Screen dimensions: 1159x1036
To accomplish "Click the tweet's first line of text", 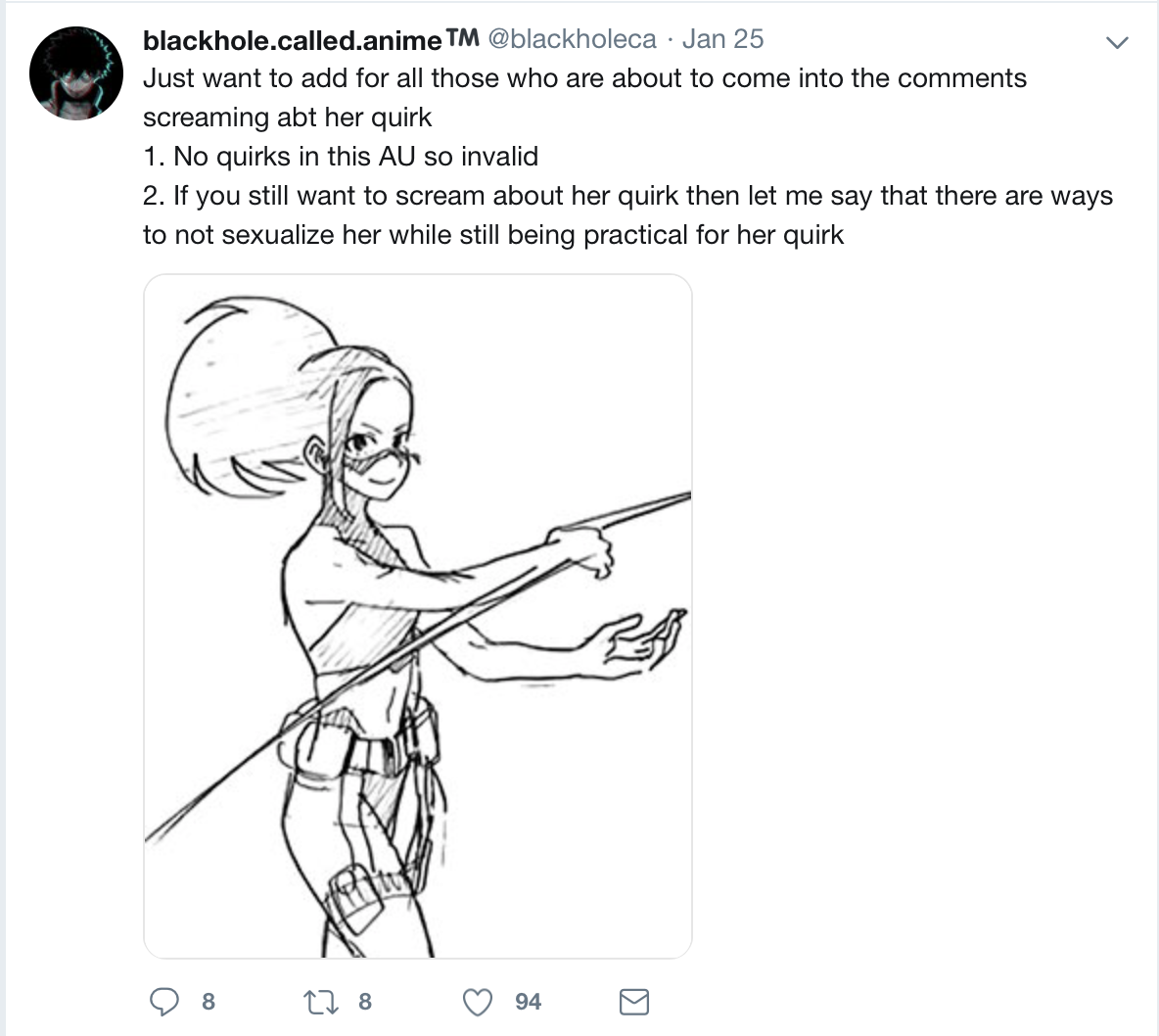I will tap(584, 78).
